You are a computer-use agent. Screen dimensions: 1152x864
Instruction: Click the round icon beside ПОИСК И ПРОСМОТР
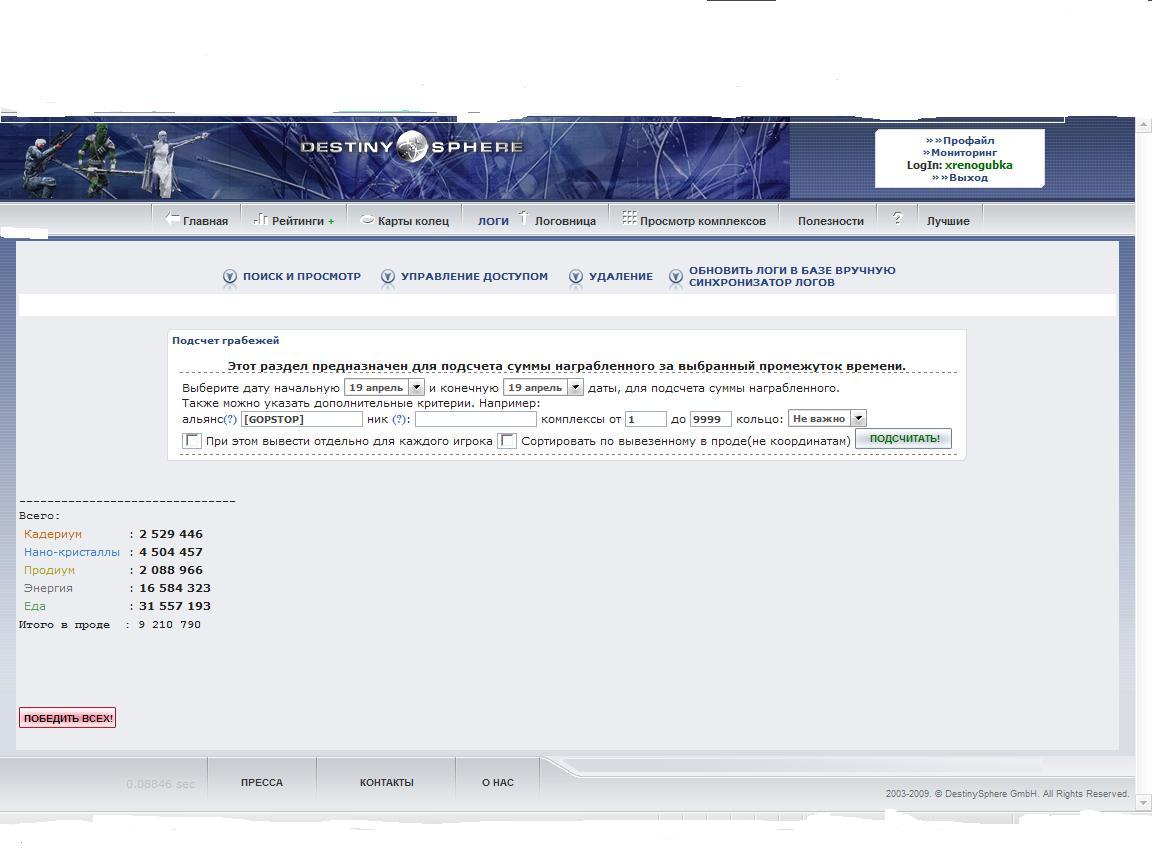(x=230, y=277)
